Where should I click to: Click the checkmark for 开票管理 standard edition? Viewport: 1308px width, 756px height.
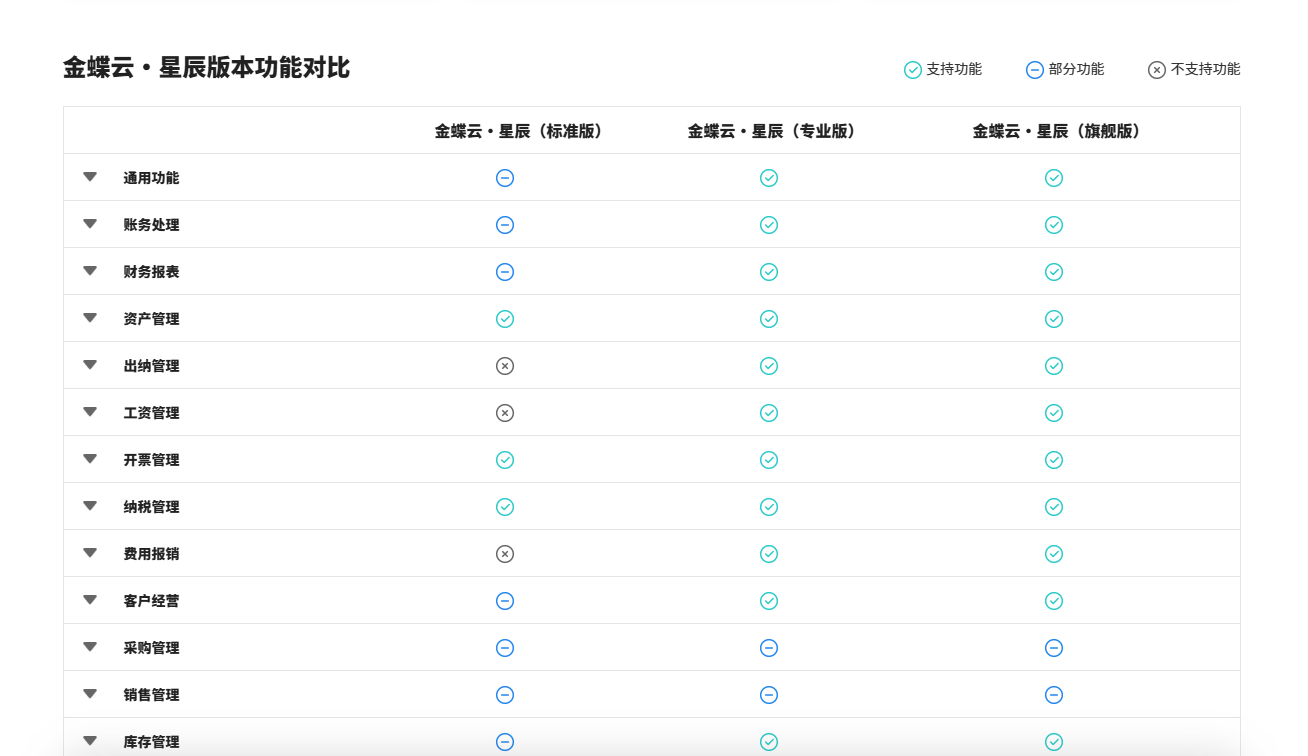coord(505,460)
